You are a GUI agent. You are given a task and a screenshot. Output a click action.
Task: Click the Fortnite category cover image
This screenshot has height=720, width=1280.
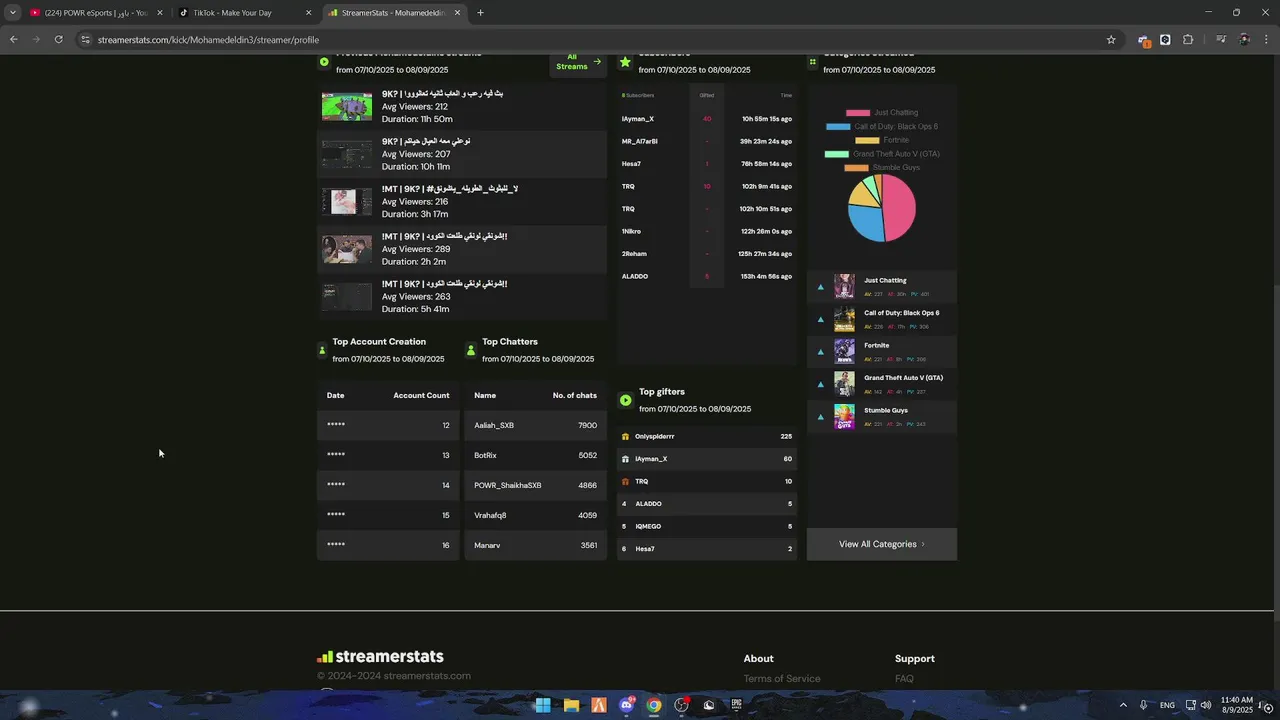(845, 352)
